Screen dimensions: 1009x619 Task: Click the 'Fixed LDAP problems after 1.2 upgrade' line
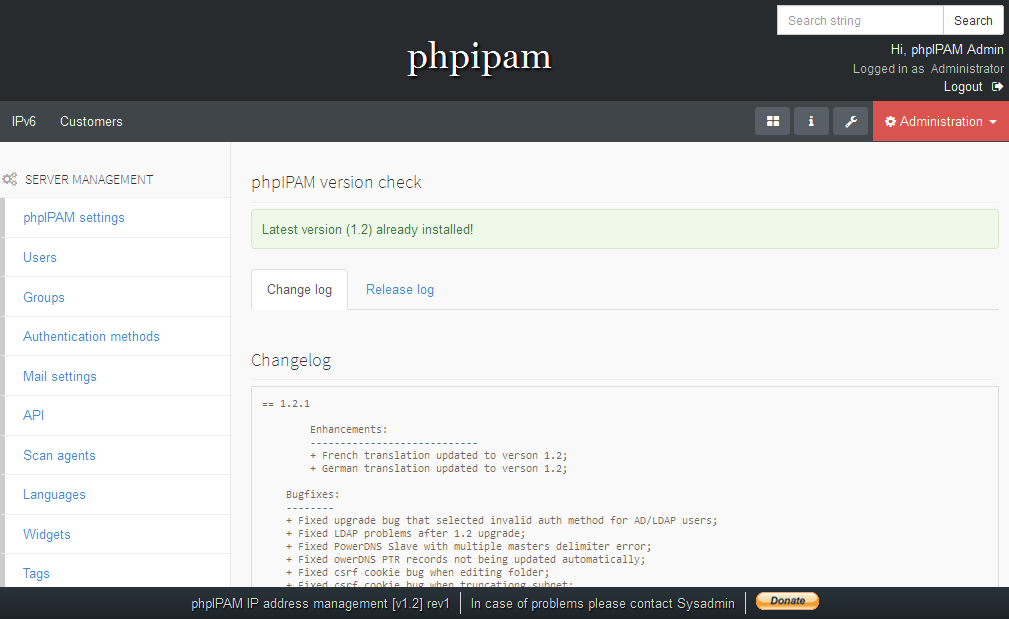coord(405,533)
